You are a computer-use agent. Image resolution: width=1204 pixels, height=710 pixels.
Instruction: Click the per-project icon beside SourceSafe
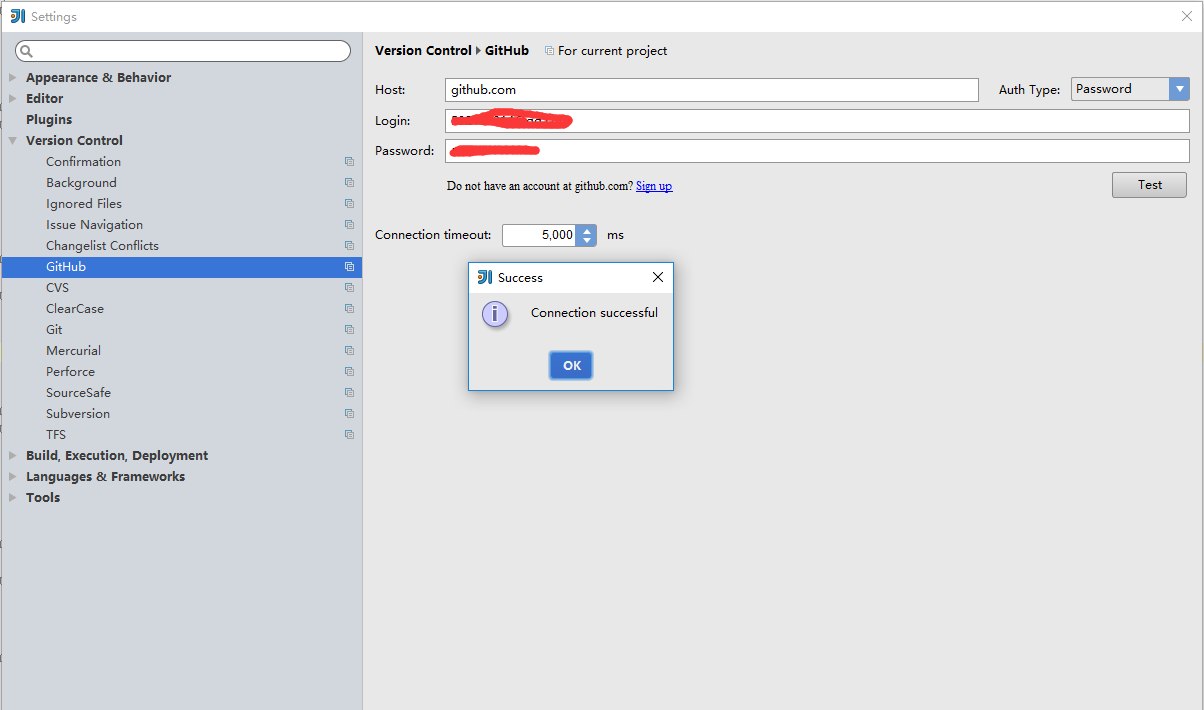(x=349, y=393)
